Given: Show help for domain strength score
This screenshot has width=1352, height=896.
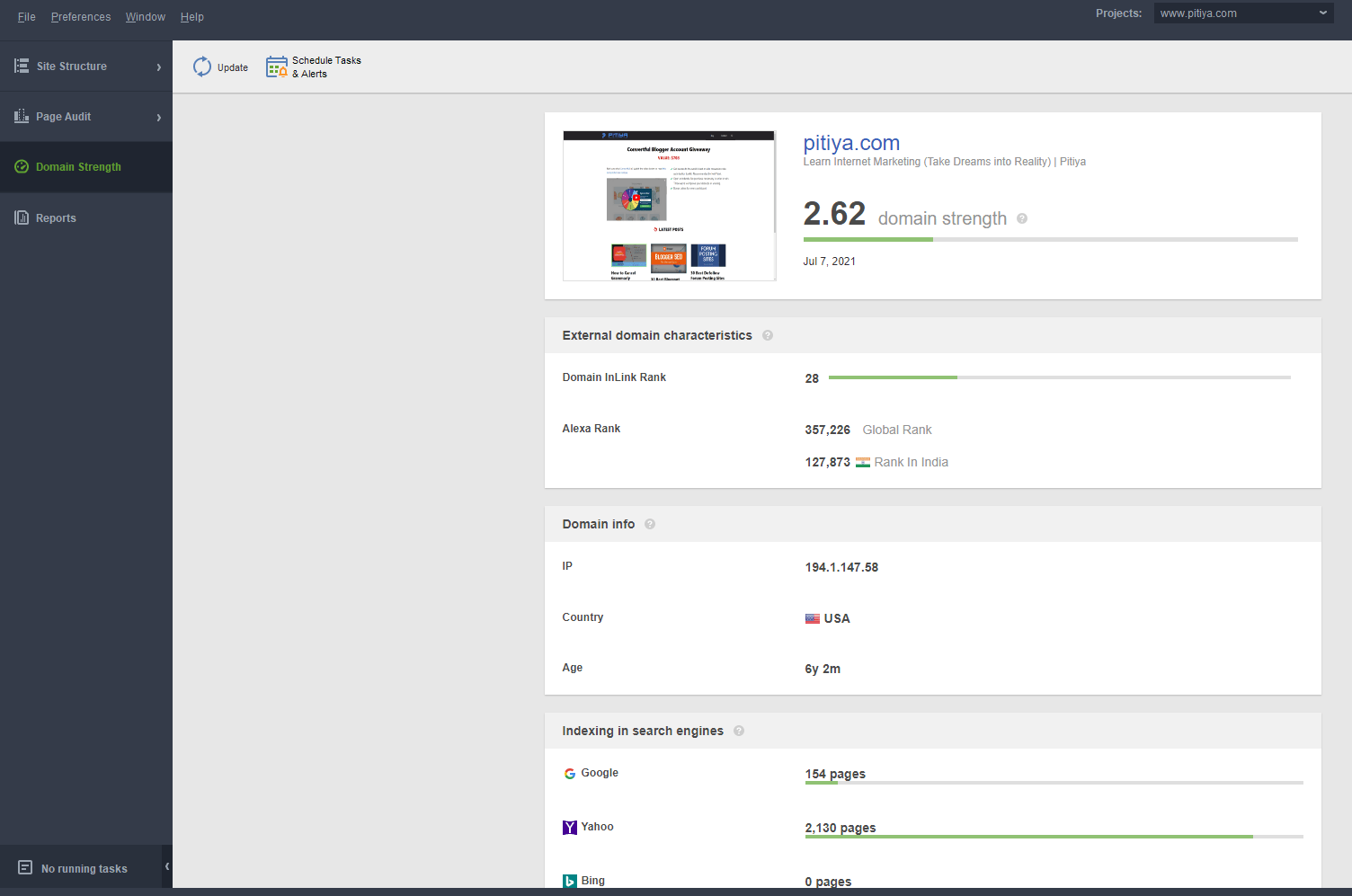Looking at the screenshot, I should (1022, 218).
